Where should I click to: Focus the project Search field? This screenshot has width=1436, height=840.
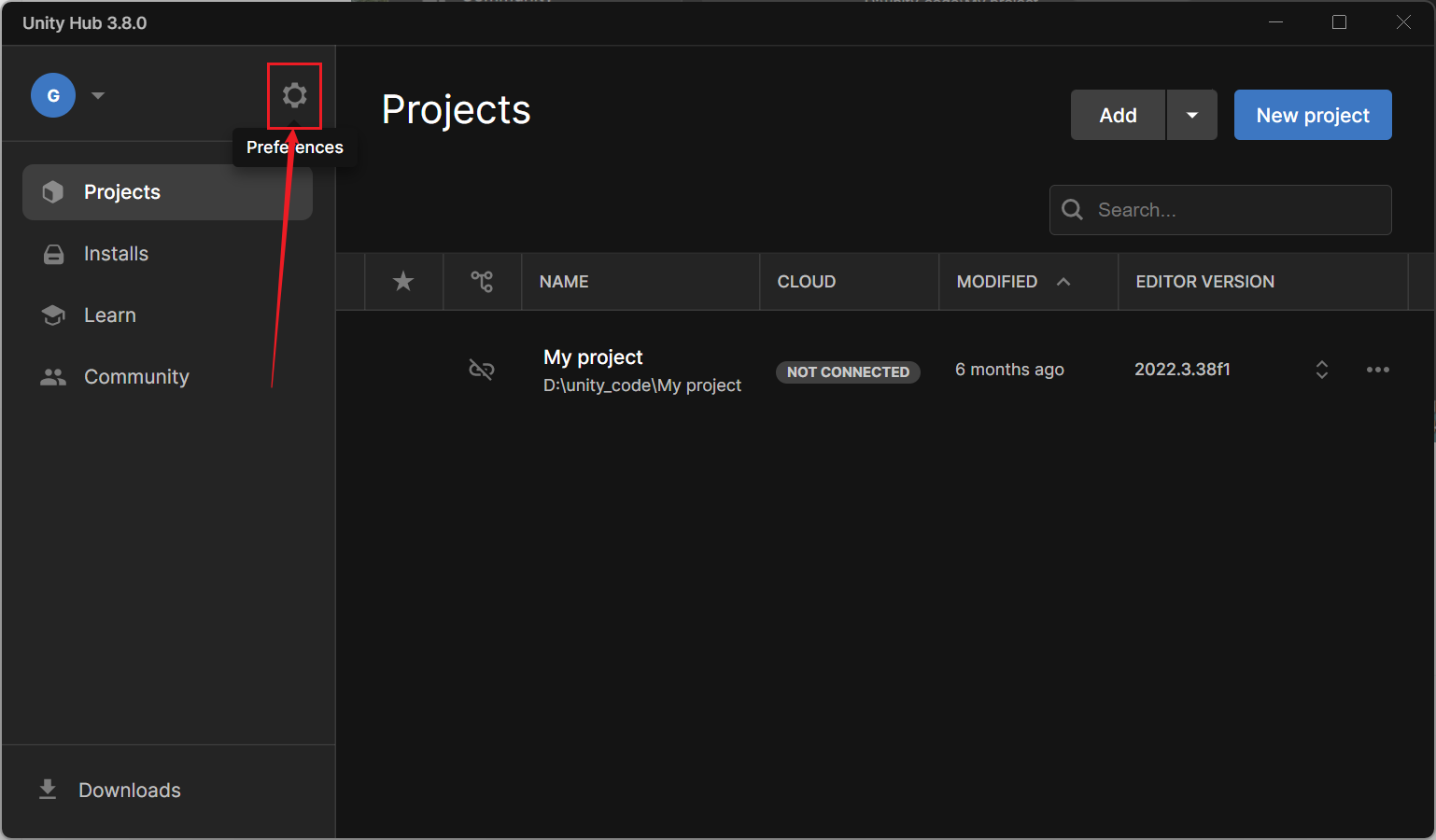[1220, 210]
